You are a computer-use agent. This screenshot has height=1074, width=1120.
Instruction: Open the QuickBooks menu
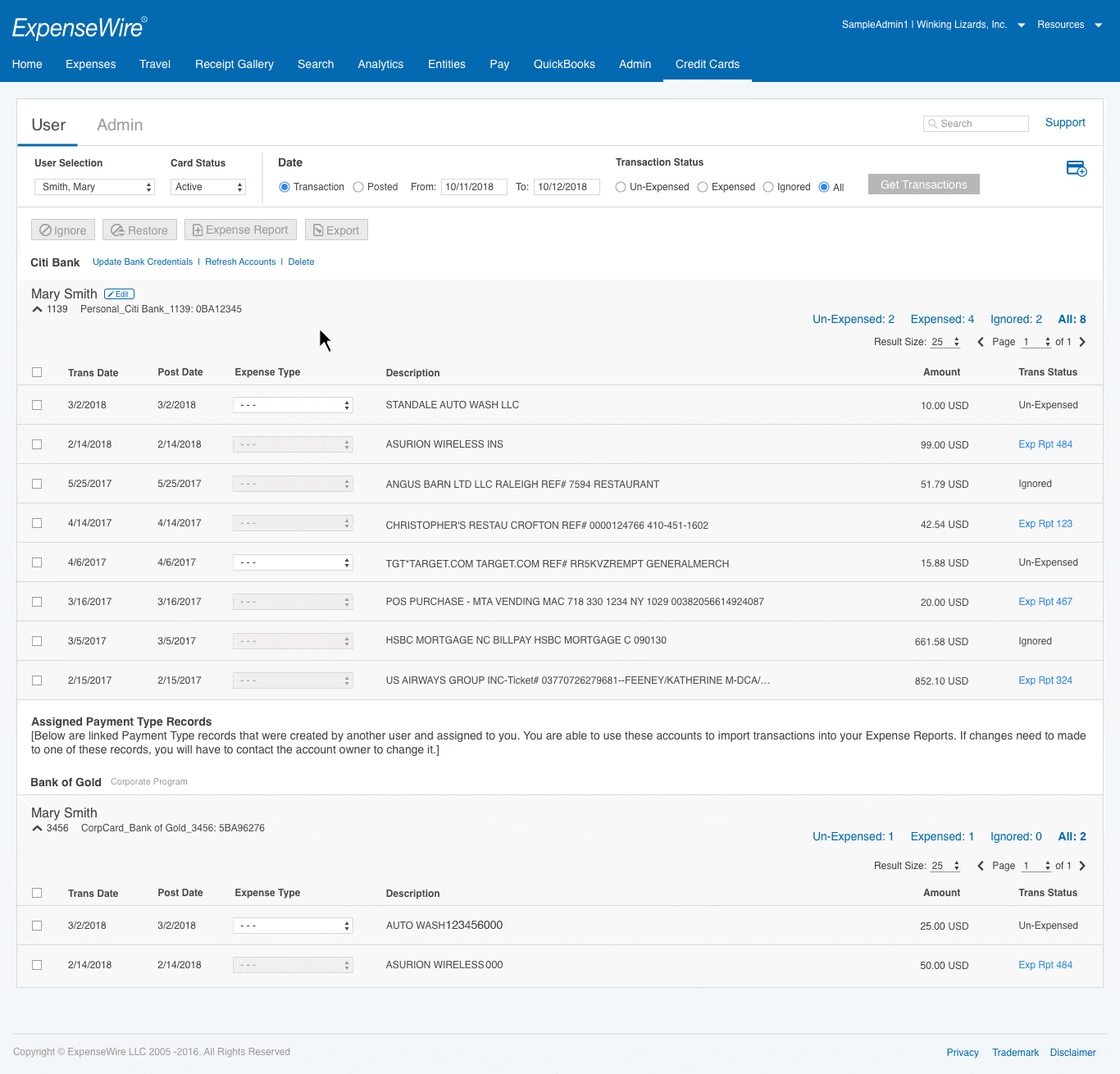click(x=564, y=64)
